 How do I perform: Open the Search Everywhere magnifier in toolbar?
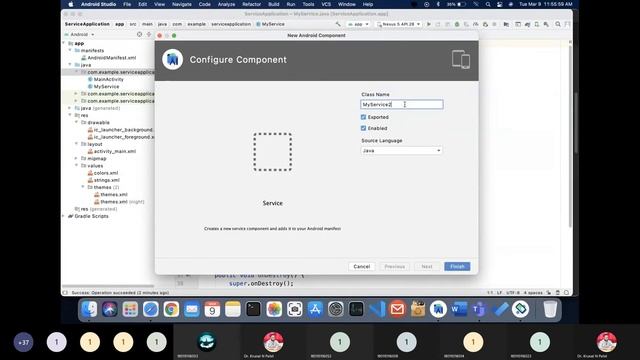tap(558, 24)
